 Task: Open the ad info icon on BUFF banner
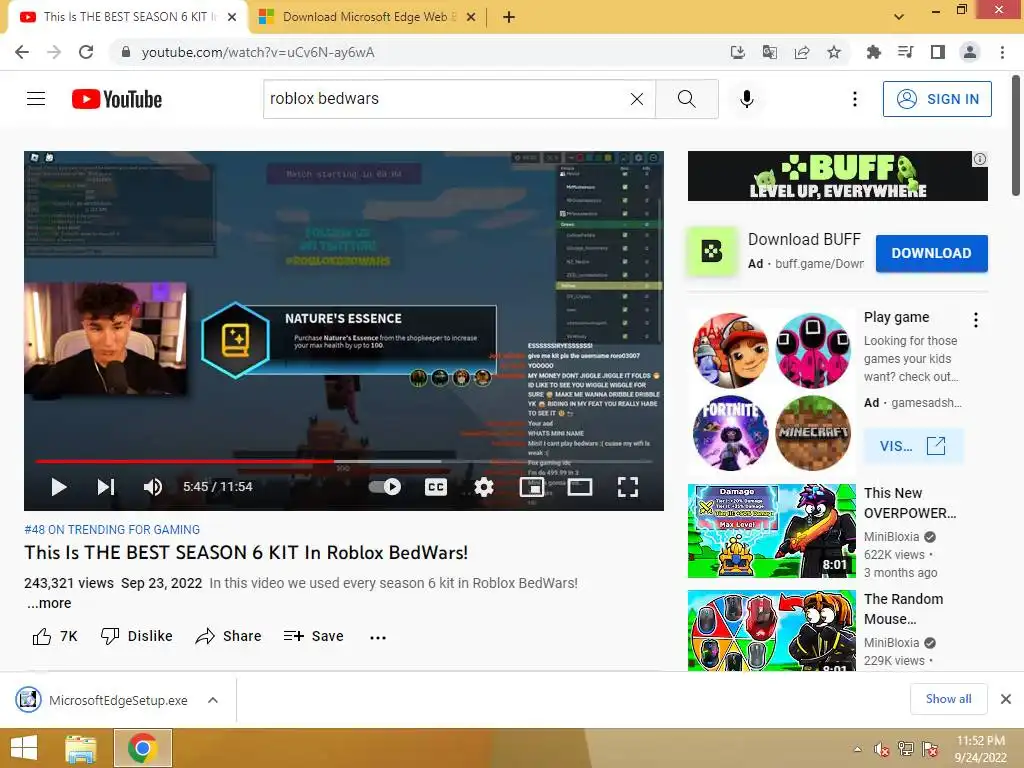pyautogui.click(x=980, y=159)
